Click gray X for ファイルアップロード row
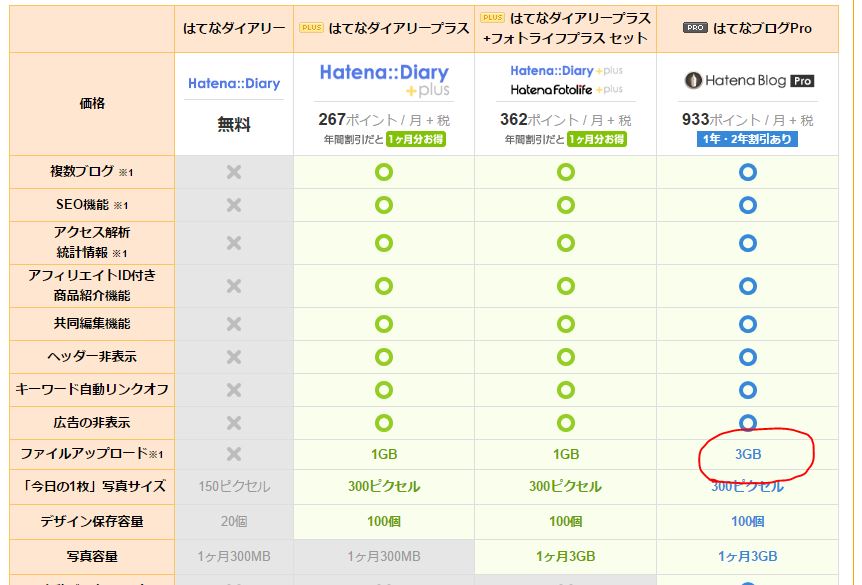862x585 pixels. click(x=234, y=454)
